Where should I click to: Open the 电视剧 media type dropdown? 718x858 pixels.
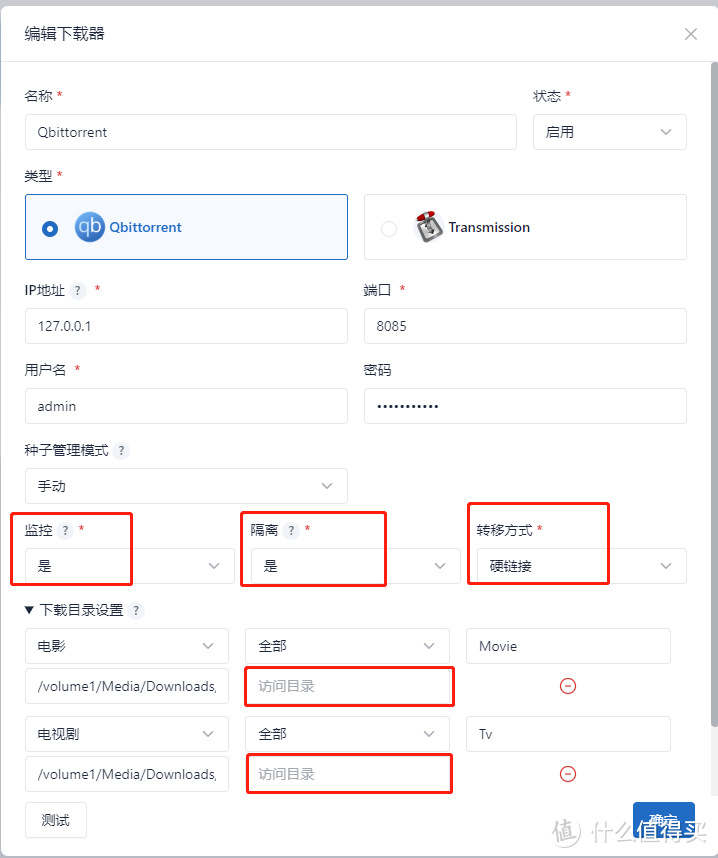127,734
